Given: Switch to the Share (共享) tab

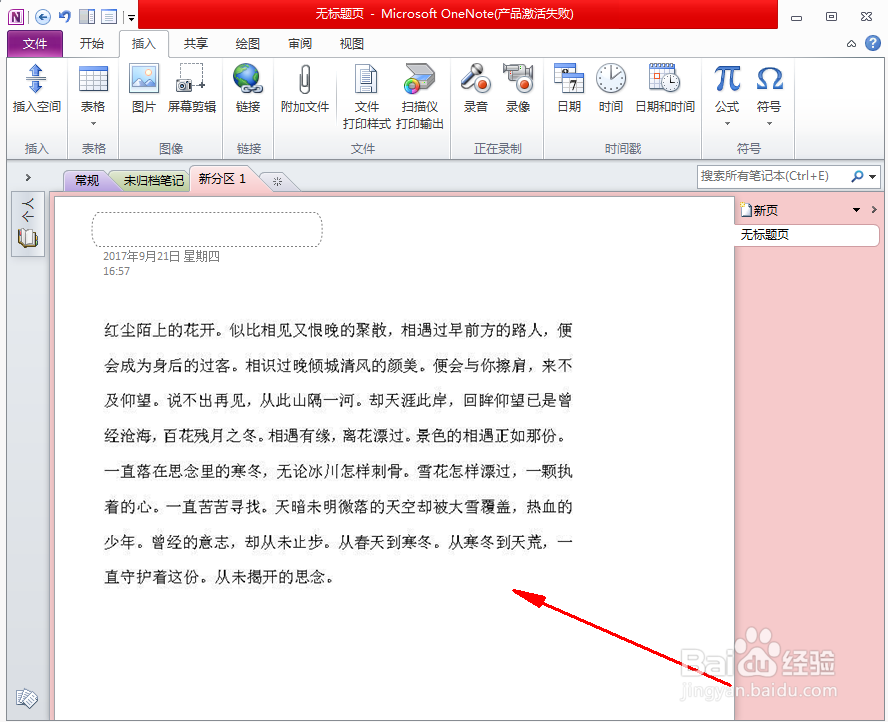Looking at the screenshot, I should 196,44.
